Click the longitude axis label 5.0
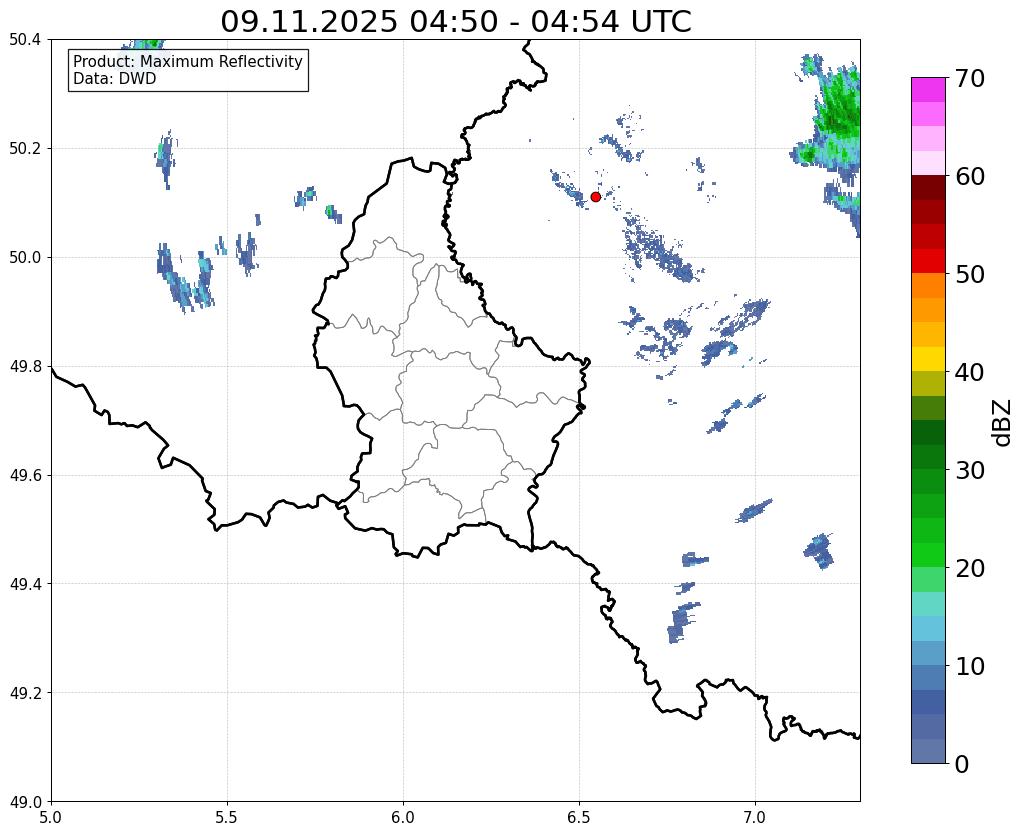 51,818
